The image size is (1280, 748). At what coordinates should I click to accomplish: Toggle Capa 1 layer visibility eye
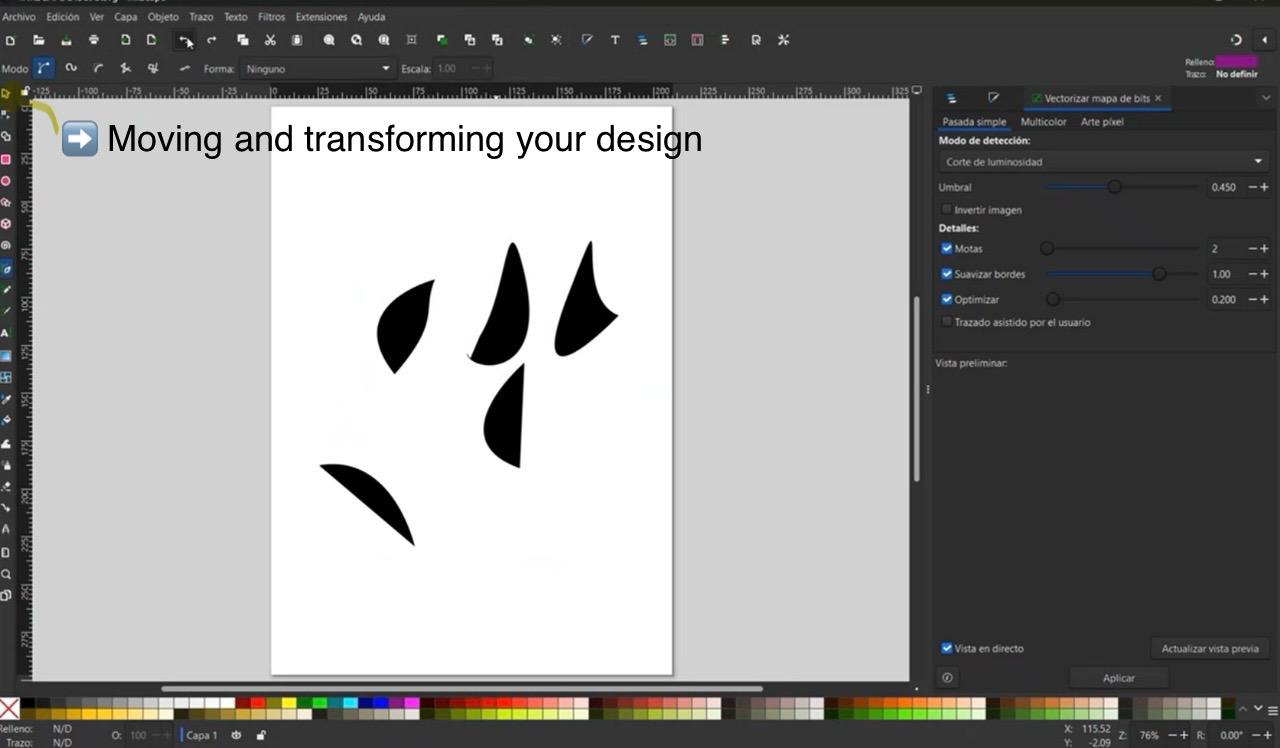click(x=236, y=735)
